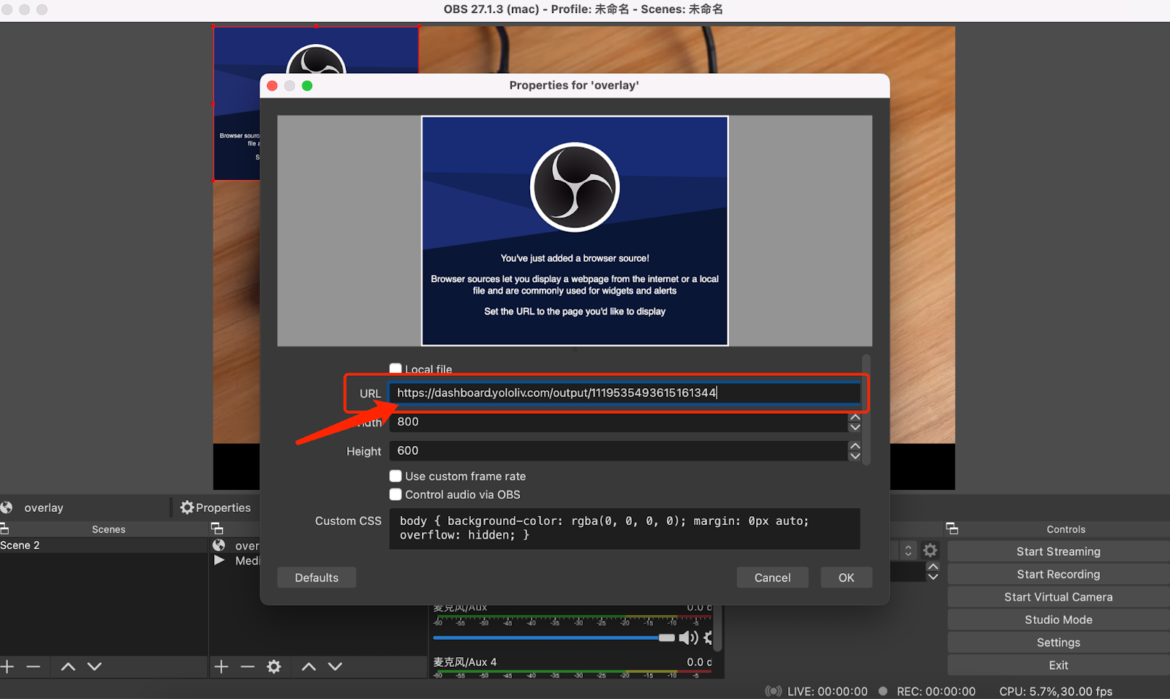Enable Control audio via OBS

(396, 494)
